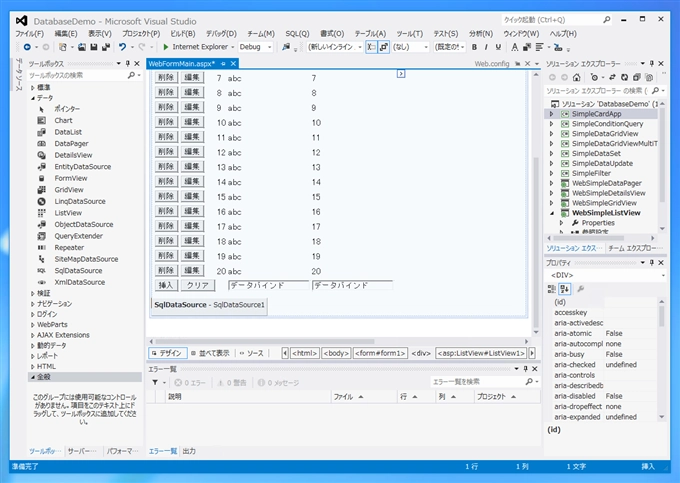Click the Background Color icon in the formatting toolbar
This screenshot has width=680, height=483.
click(x=527, y=47)
